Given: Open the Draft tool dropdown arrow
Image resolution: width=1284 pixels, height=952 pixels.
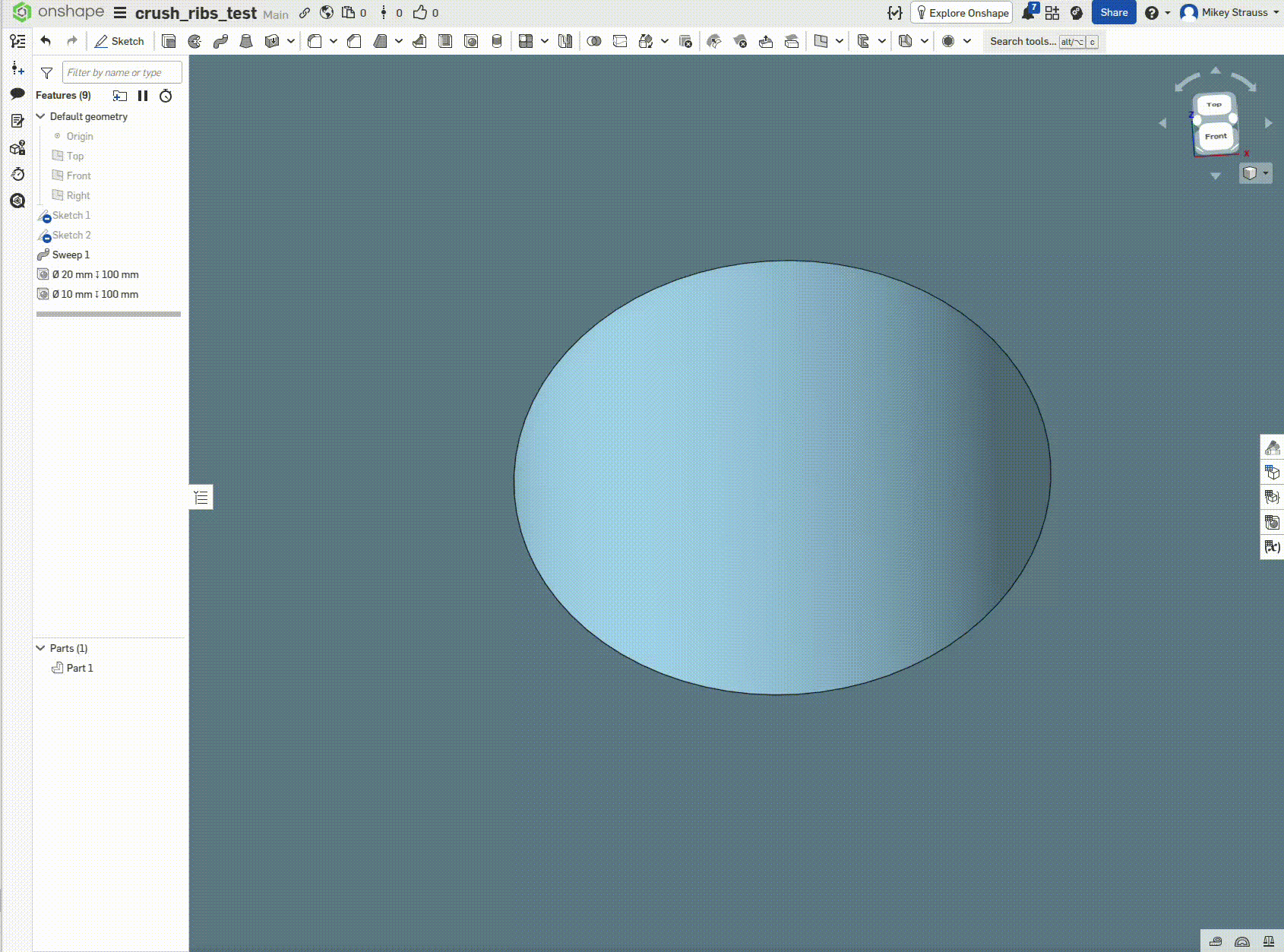Looking at the screenshot, I should [399, 41].
